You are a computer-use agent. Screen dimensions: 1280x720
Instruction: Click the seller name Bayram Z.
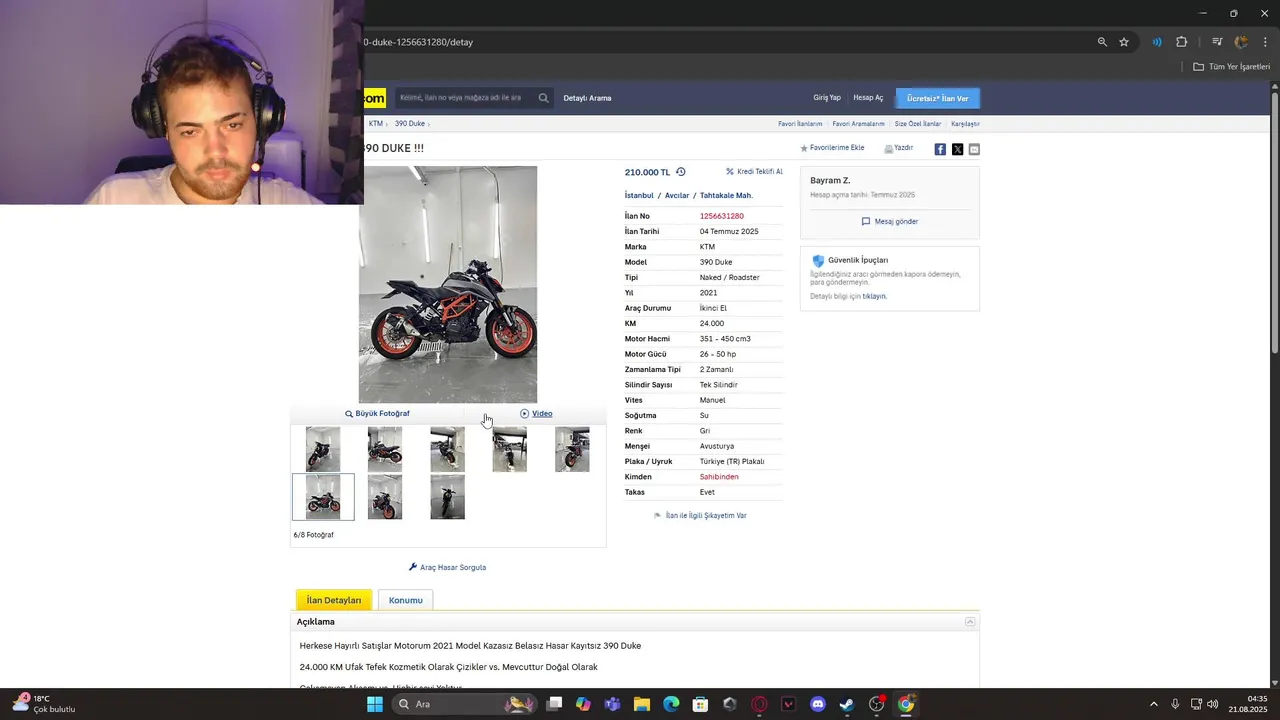tap(830, 180)
